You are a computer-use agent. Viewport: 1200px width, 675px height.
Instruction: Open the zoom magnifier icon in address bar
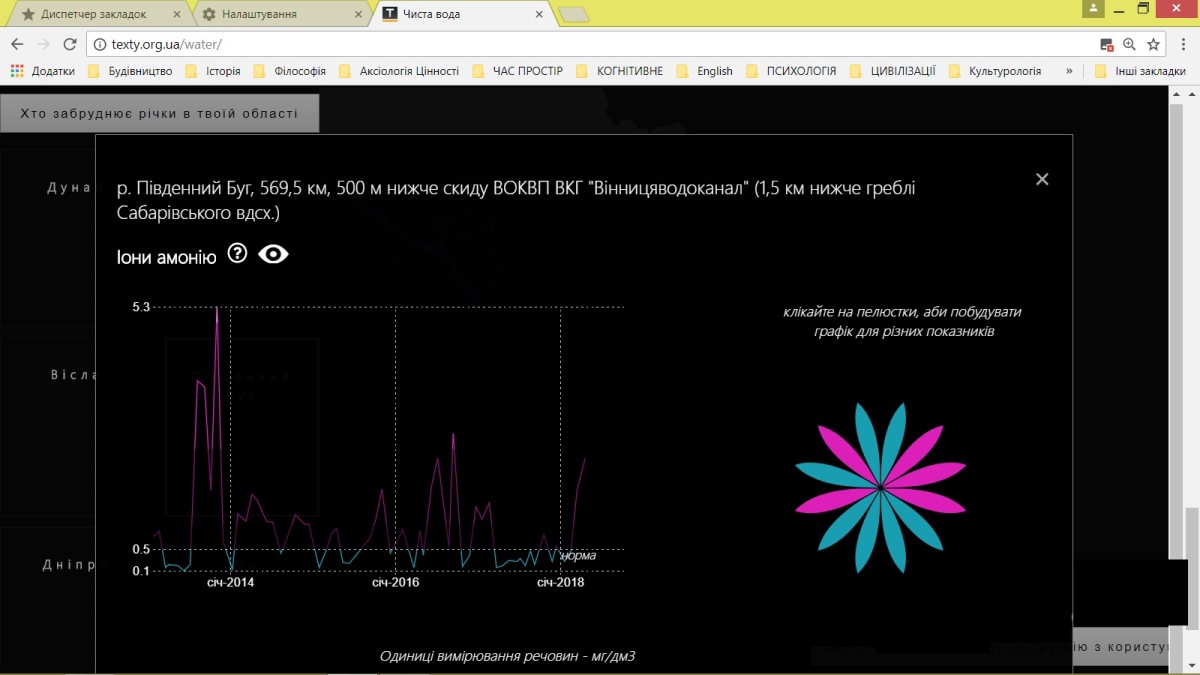point(1130,44)
